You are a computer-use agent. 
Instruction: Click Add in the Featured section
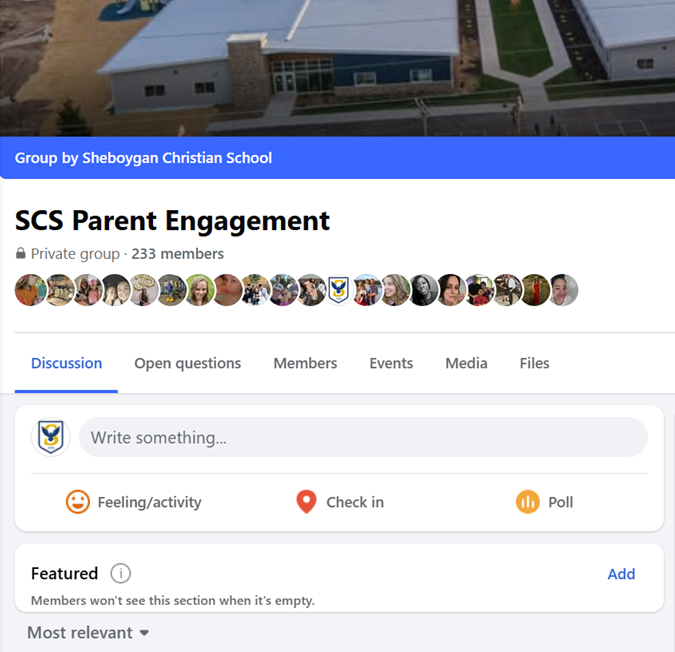(621, 574)
